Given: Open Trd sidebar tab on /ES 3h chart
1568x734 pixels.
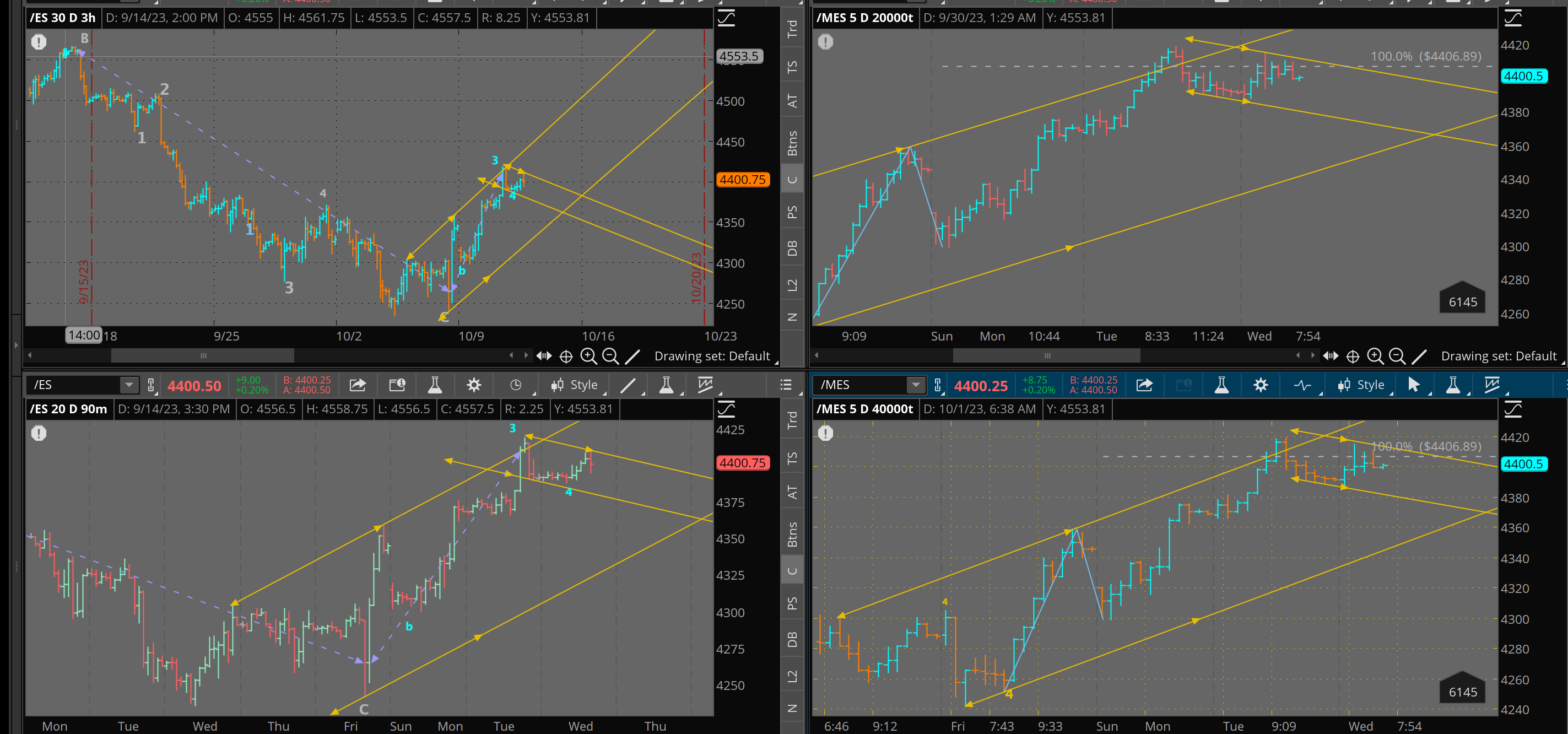Looking at the screenshot, I should pos(792,29).
